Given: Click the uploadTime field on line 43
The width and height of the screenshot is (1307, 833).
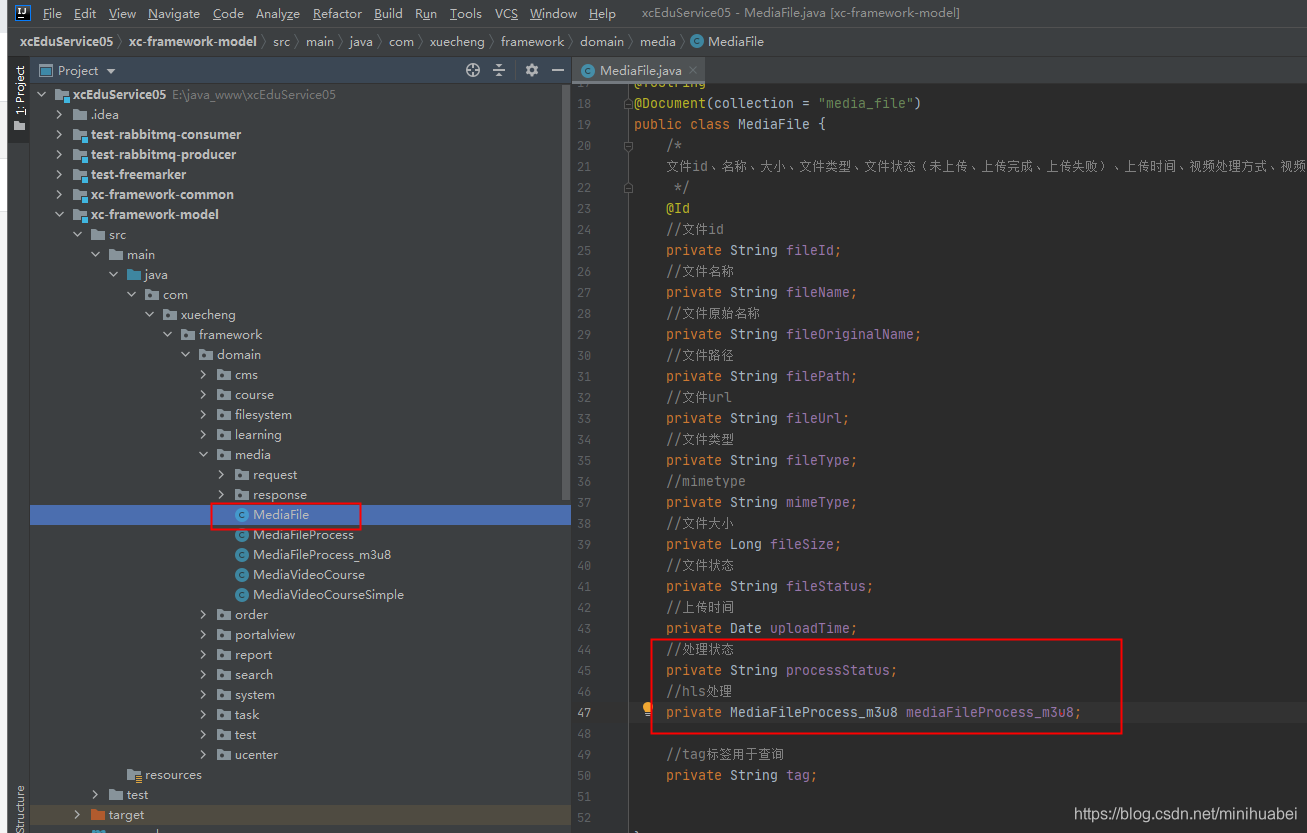Looking at the screenshot, I should click(809, 628).
